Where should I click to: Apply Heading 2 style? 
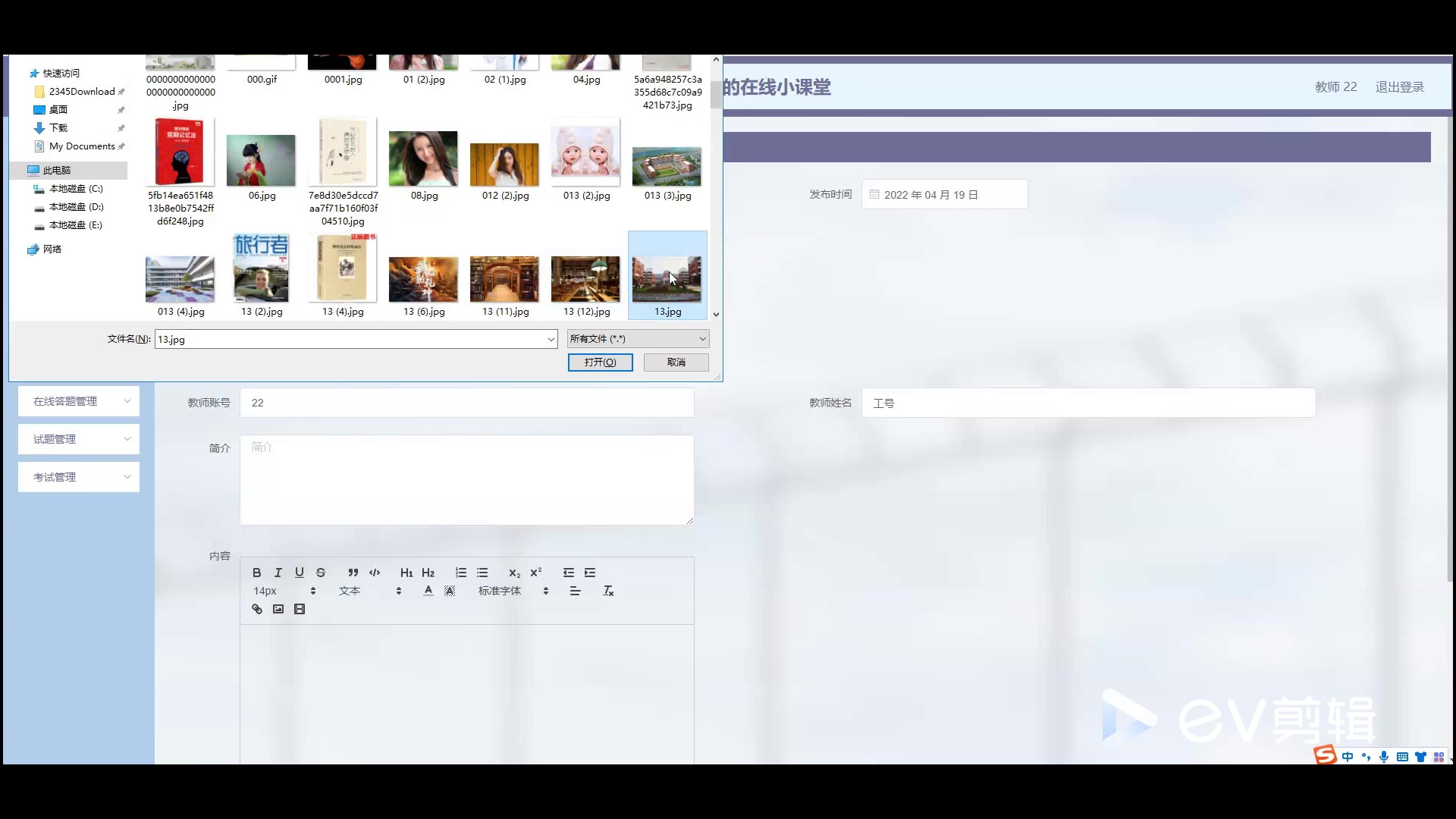point(428,573)
